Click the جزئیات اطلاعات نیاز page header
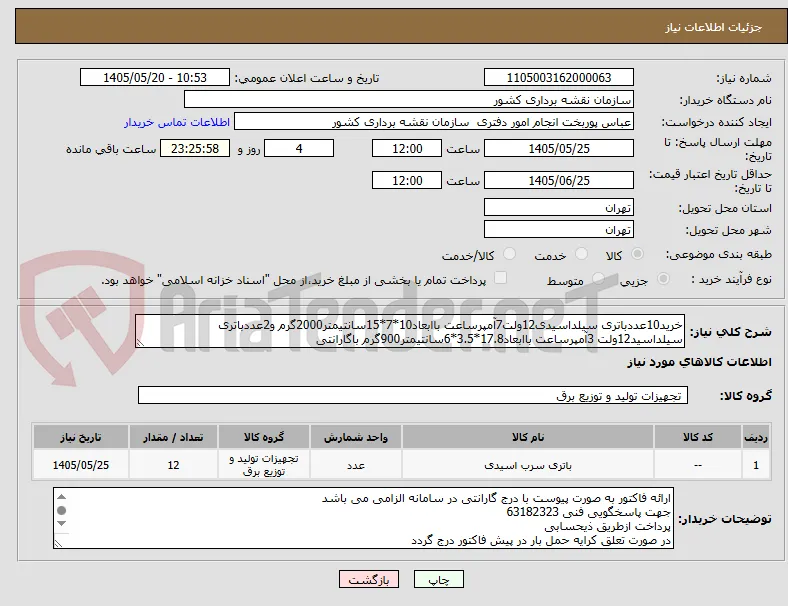 pyautogui.click(x=714, y=27)
